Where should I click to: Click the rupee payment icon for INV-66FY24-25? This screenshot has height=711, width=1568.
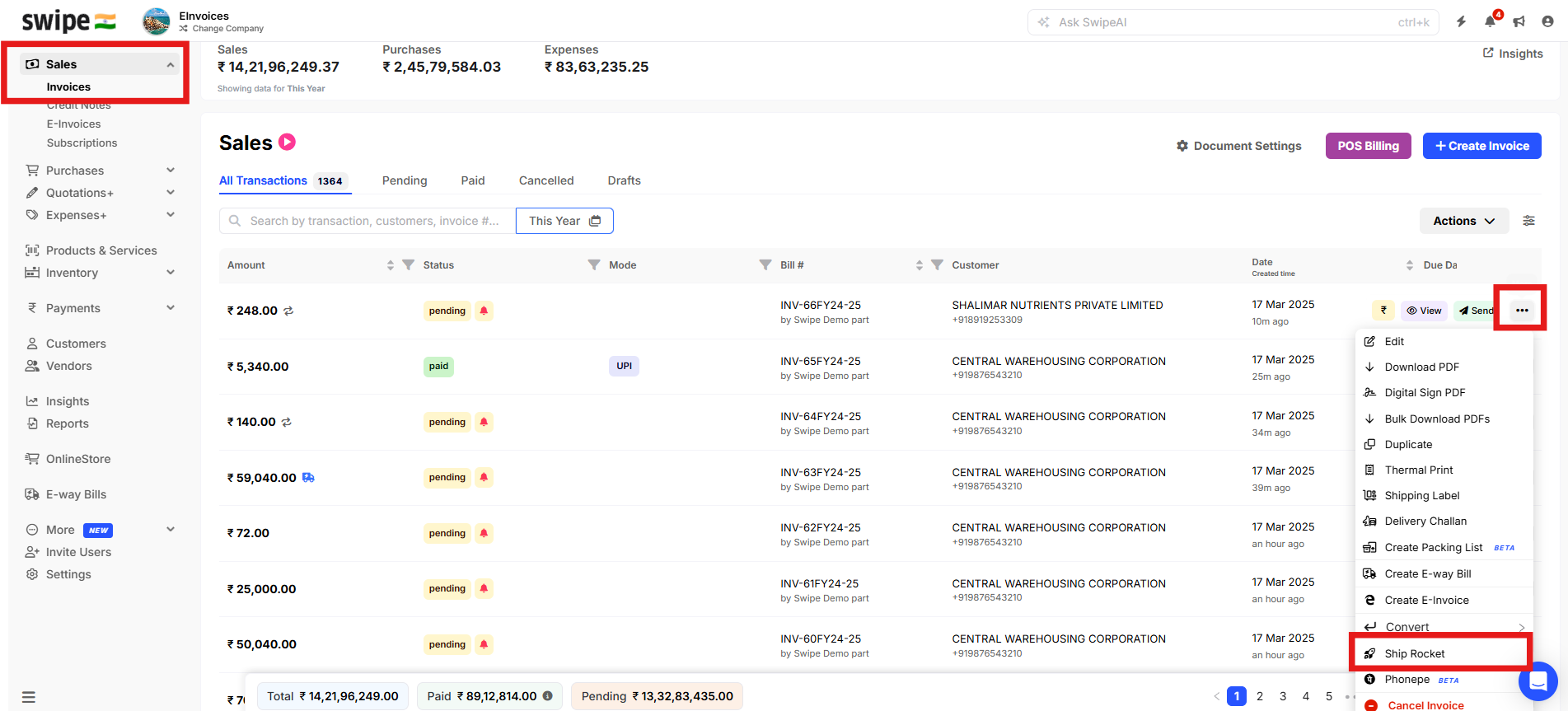[1383, 311]
